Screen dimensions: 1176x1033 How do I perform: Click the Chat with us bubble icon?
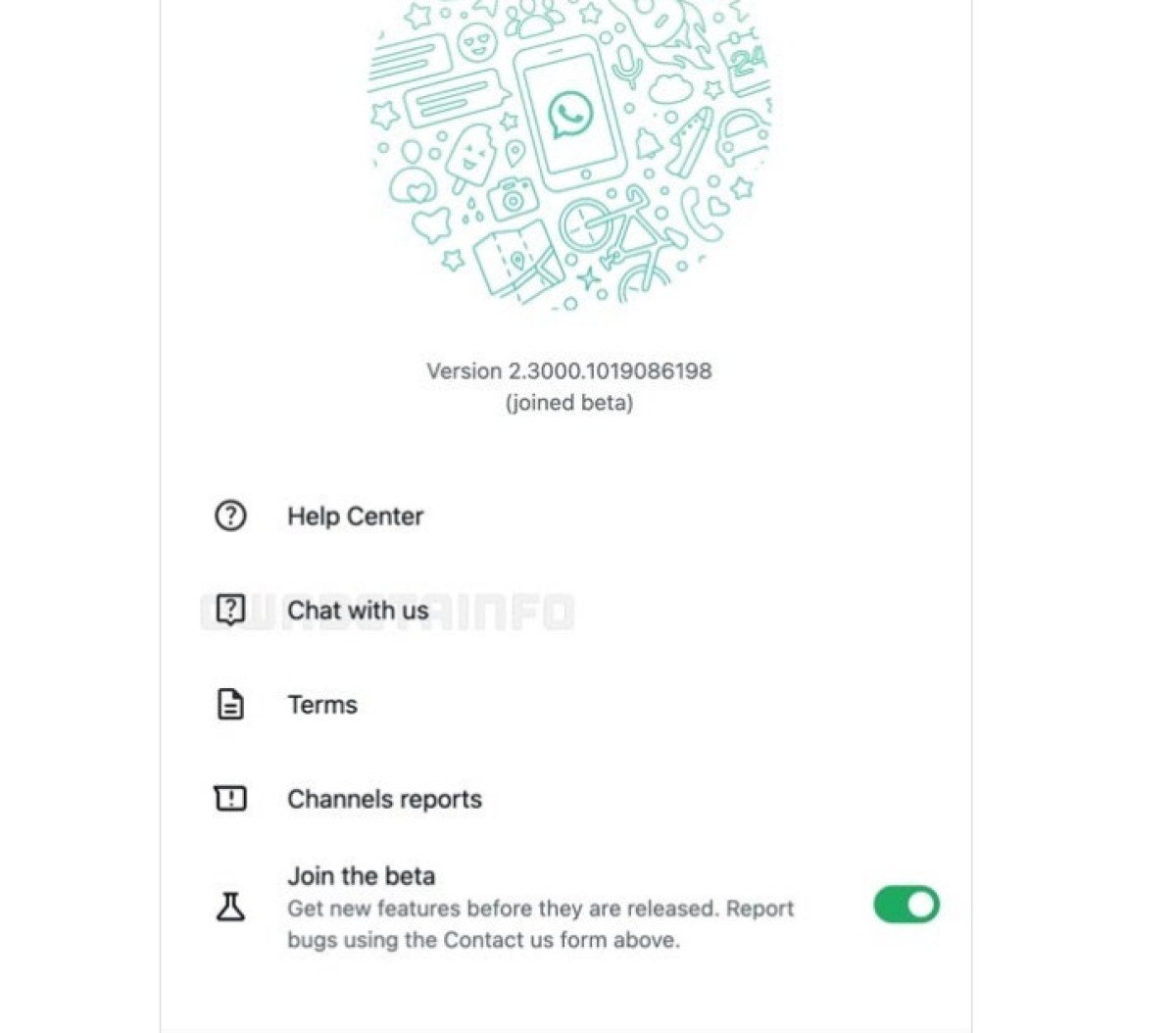click(230, 611)
